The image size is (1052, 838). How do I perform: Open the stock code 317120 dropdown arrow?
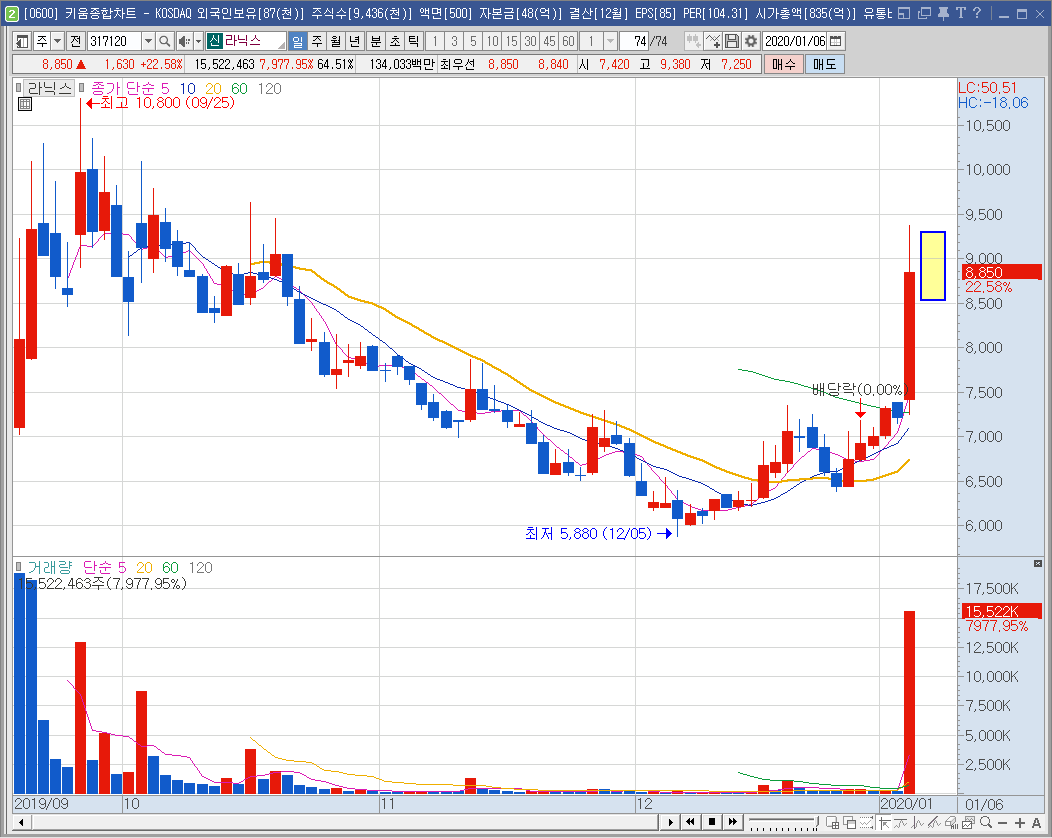(148, 42)
